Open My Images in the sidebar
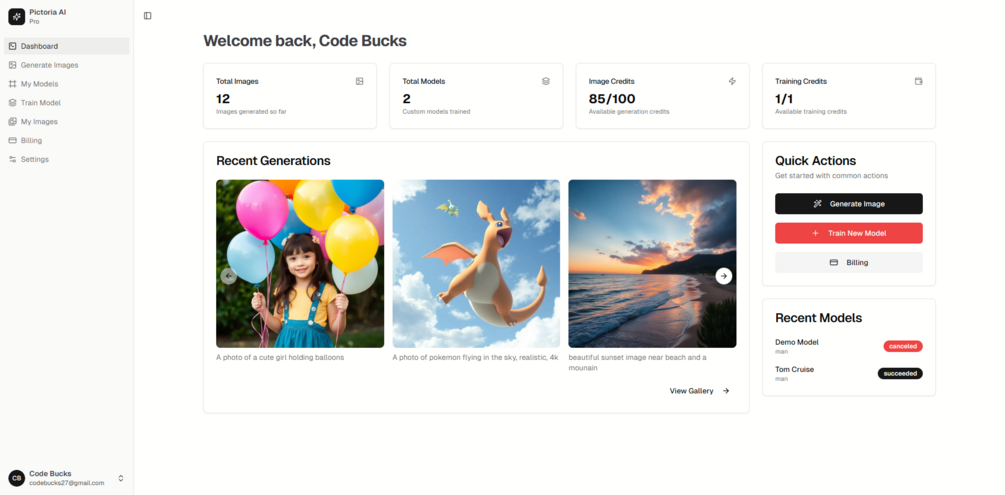The height and width of the screenshot is (495, 1005). (x=67, y=121)
